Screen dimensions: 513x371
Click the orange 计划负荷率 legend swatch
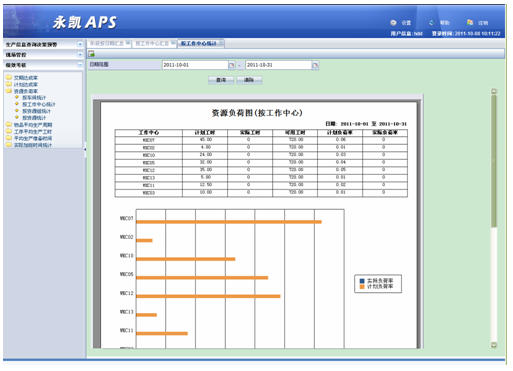(362, 287)
